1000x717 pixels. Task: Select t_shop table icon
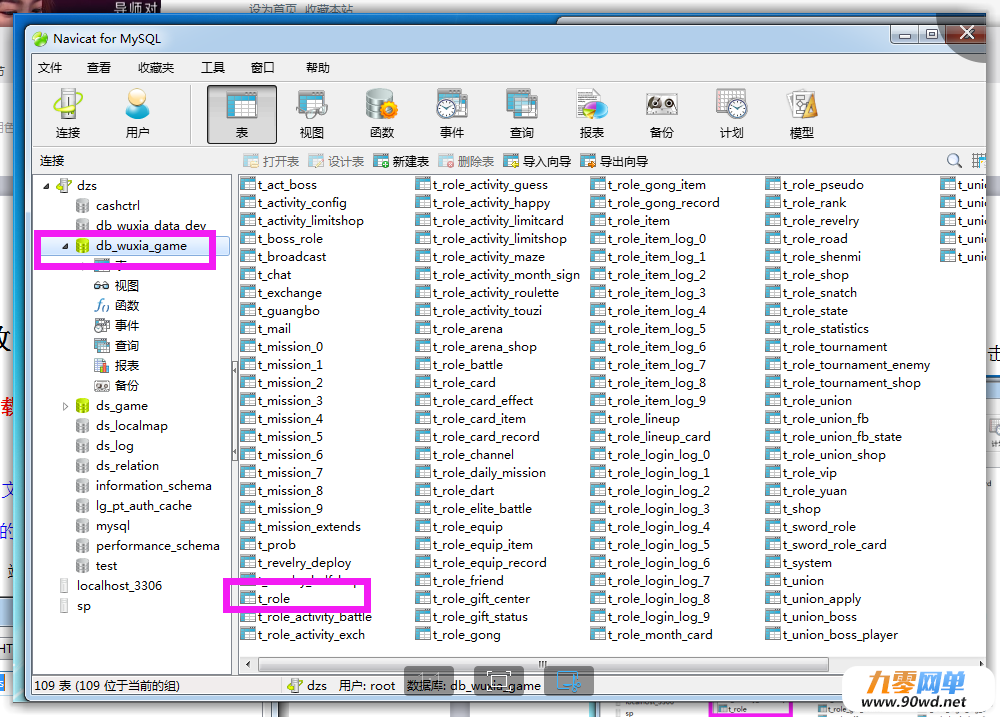772,509
